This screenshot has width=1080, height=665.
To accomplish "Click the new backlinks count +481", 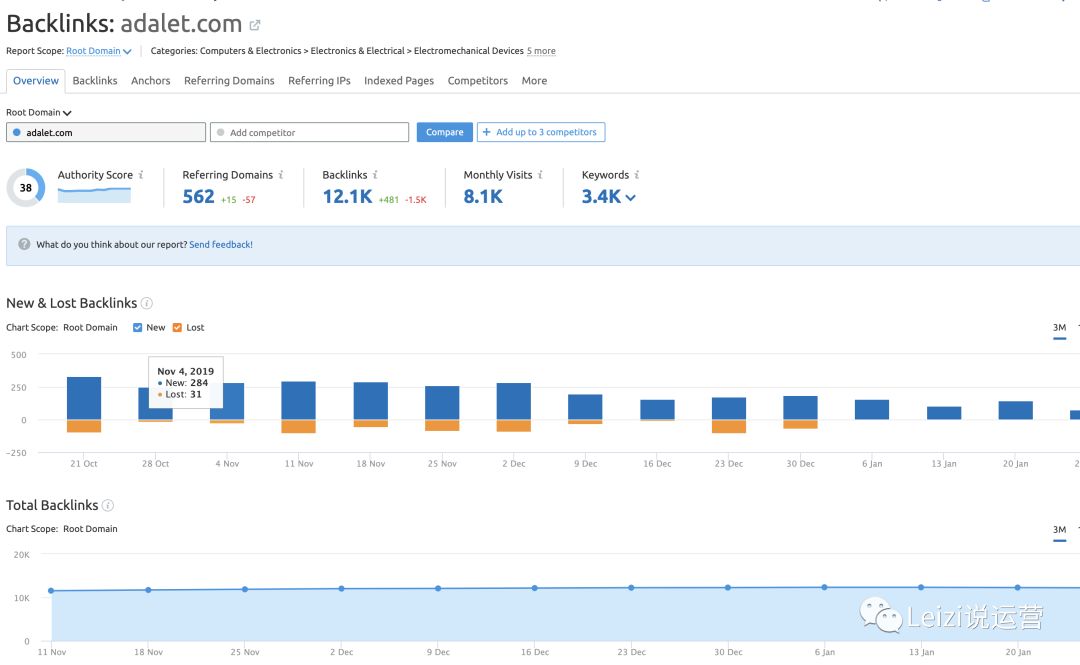I will coord(388,200).
